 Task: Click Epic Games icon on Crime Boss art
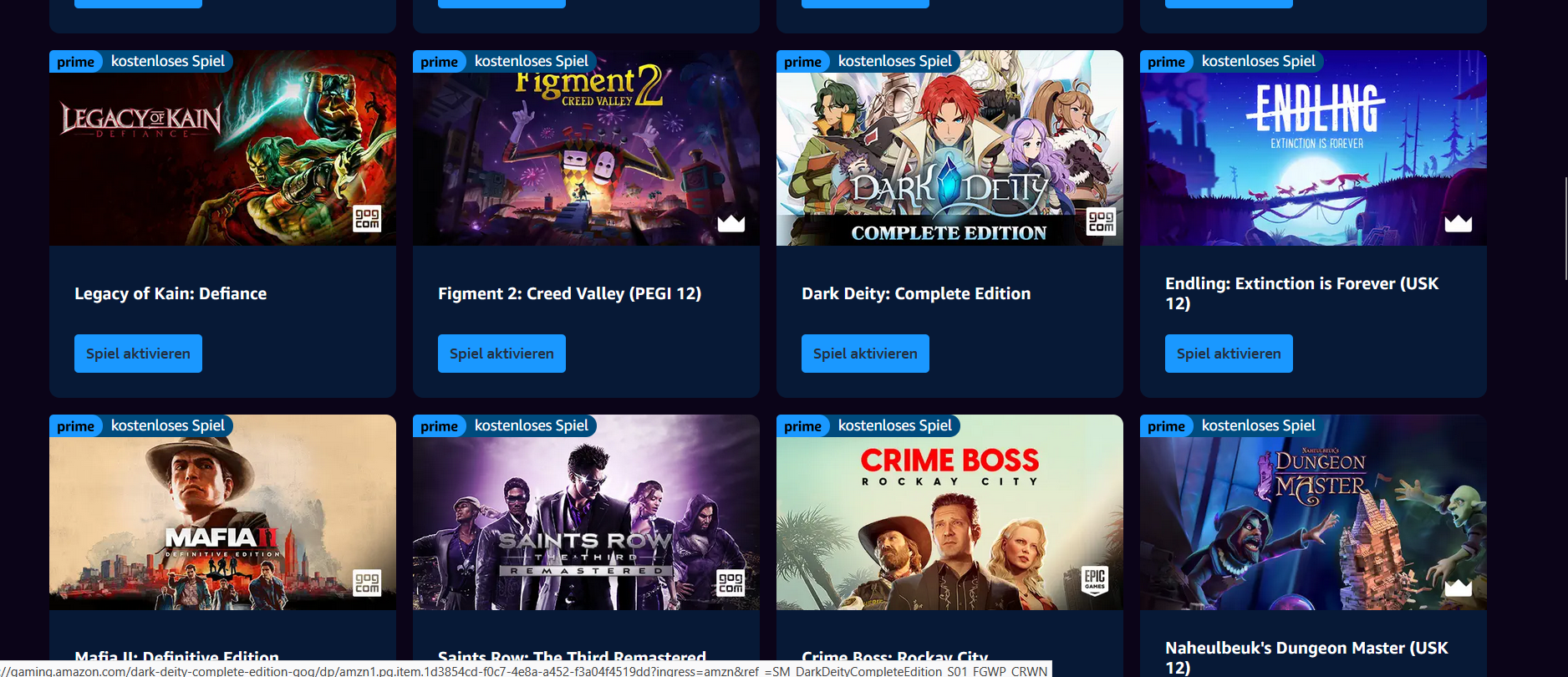(x=1095, y=579)
